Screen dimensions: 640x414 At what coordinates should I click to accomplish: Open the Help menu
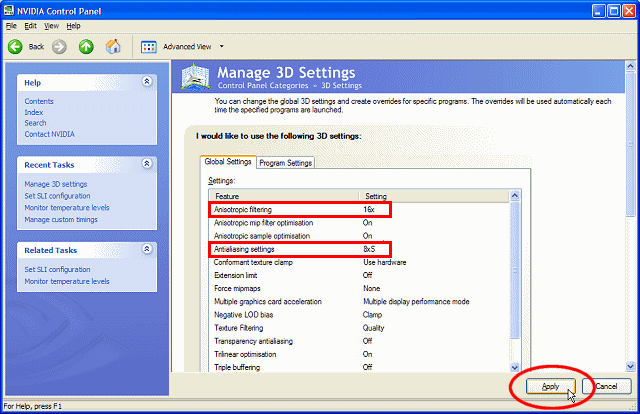point(73,26)
